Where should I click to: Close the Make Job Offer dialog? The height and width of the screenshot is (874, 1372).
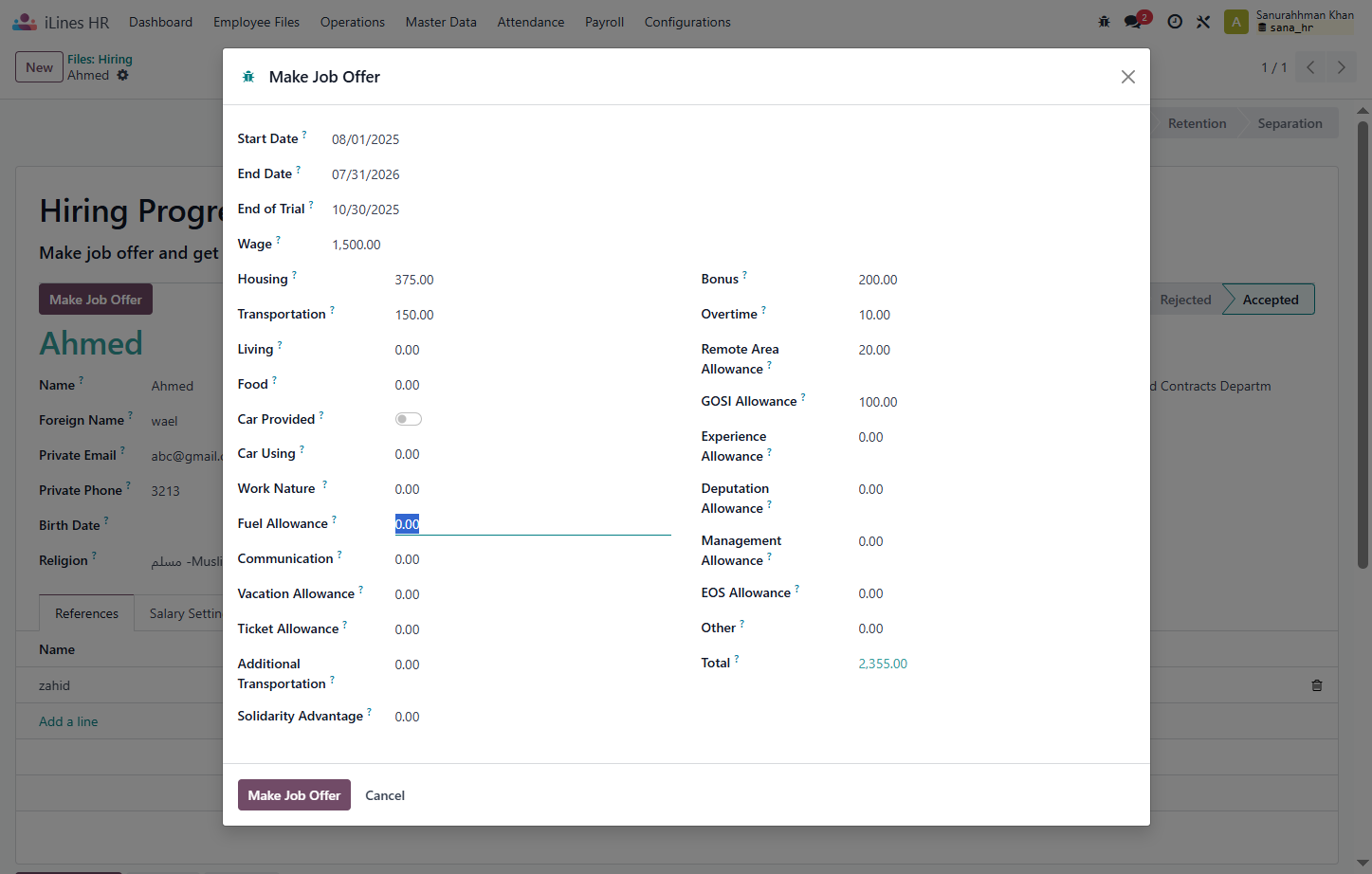[x=1127, y=77]
